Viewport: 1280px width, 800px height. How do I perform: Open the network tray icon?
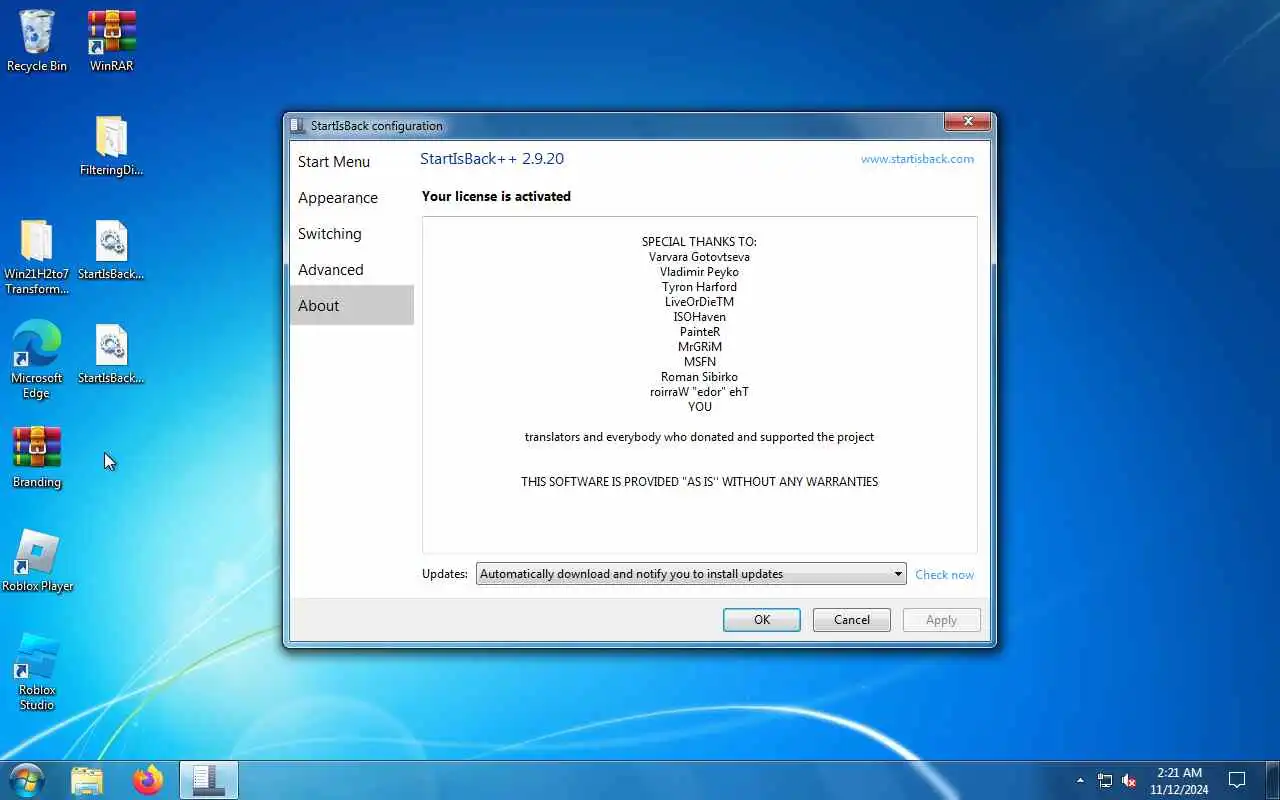click(x=1105, y=780)
